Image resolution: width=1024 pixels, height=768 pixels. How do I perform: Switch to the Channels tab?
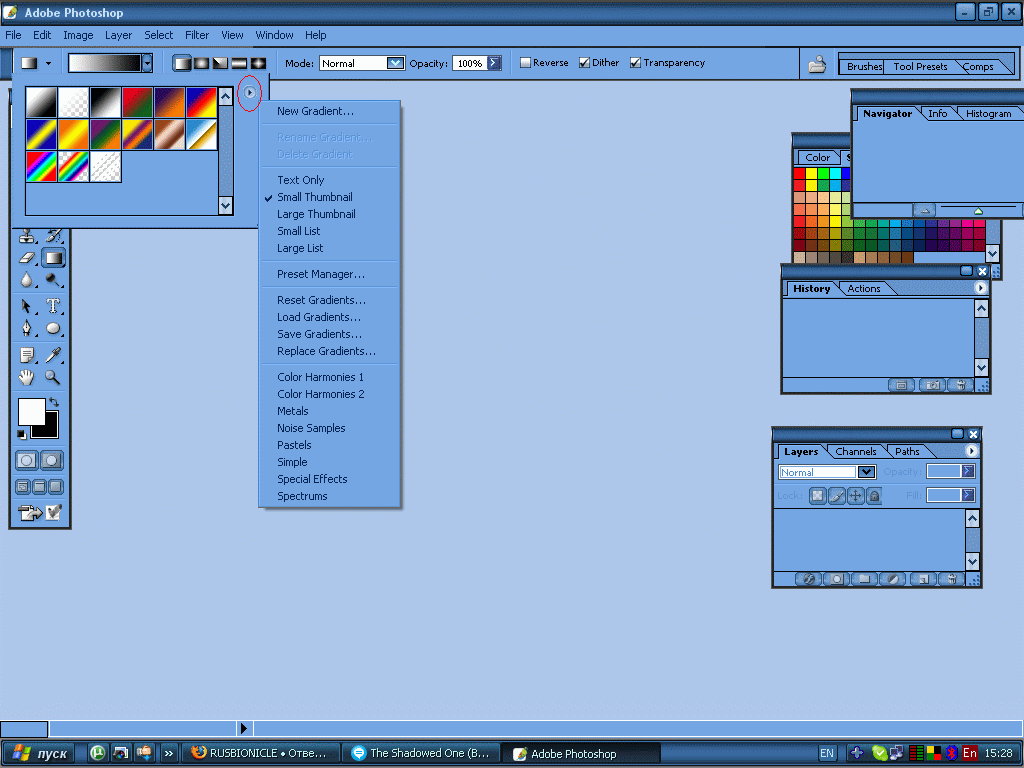click(856, 451)
